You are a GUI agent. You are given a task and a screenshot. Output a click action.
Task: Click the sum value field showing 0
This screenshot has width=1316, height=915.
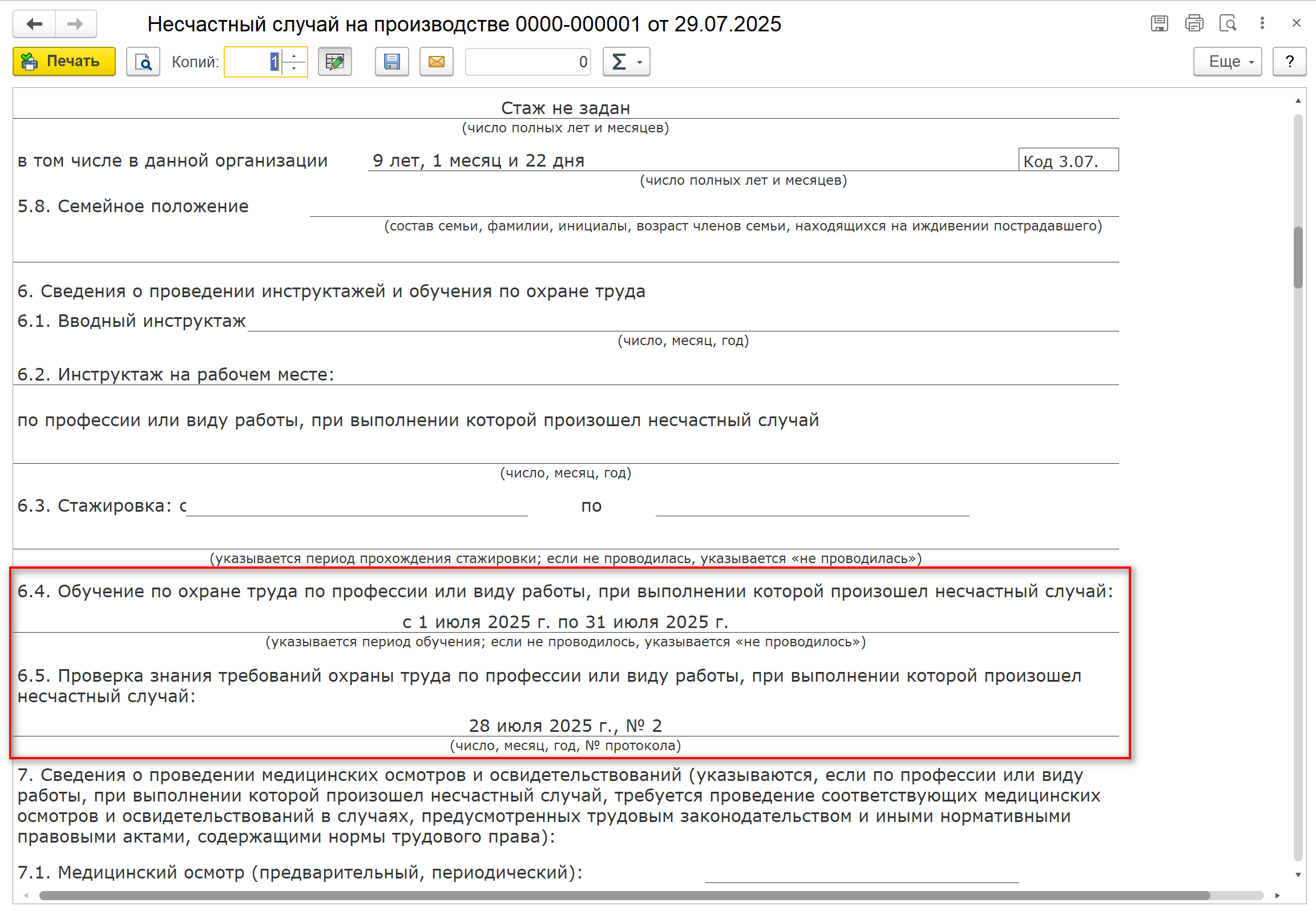coord(527,61)
